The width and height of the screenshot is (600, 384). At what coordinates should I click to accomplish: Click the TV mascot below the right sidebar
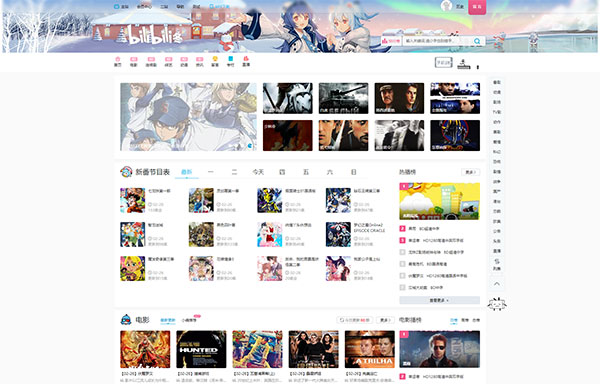click(x=497, y=304)
